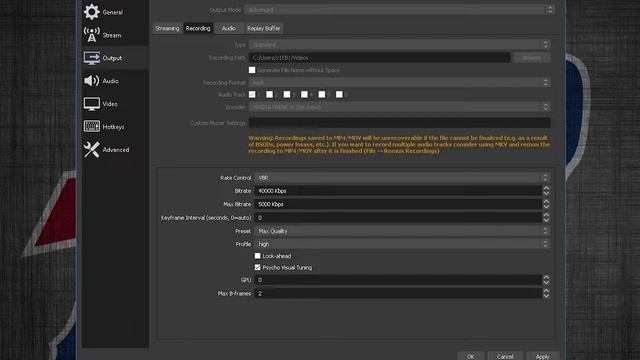
Task: Click the Recording Path field
Action: 380,58
